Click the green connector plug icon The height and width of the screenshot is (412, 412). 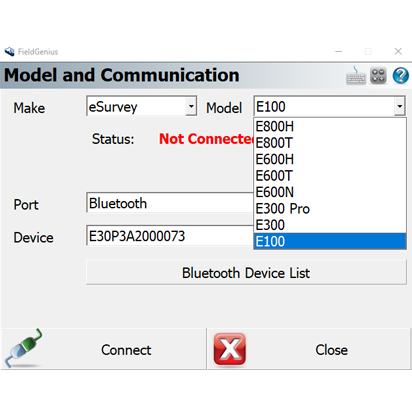(x=23, y=348)
